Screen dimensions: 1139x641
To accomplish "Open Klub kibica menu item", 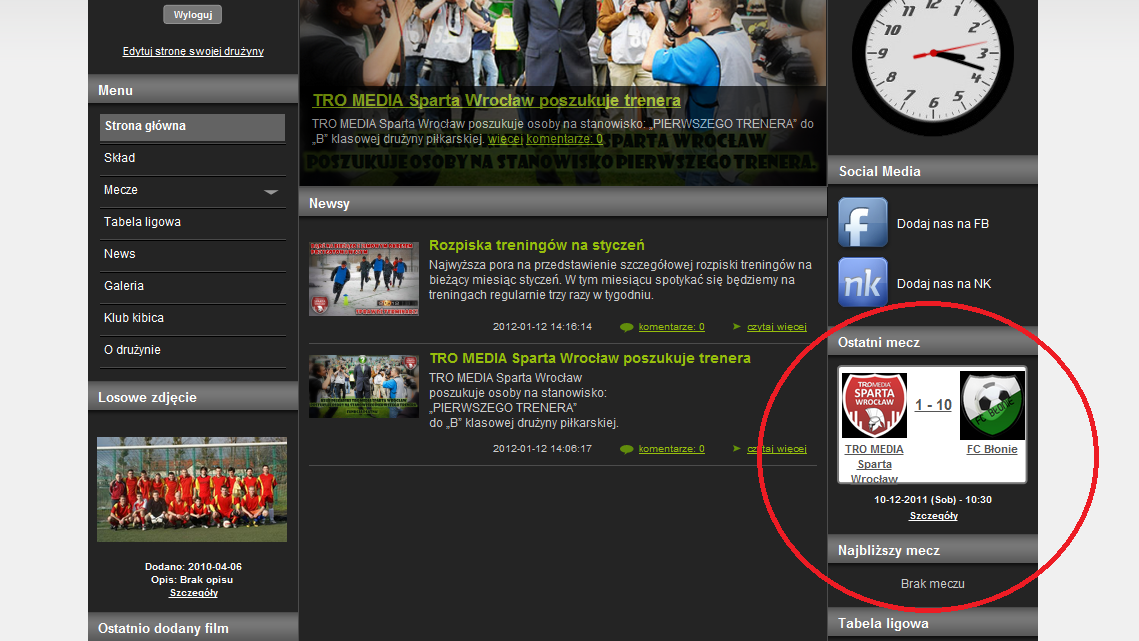I will pos(192,318).
